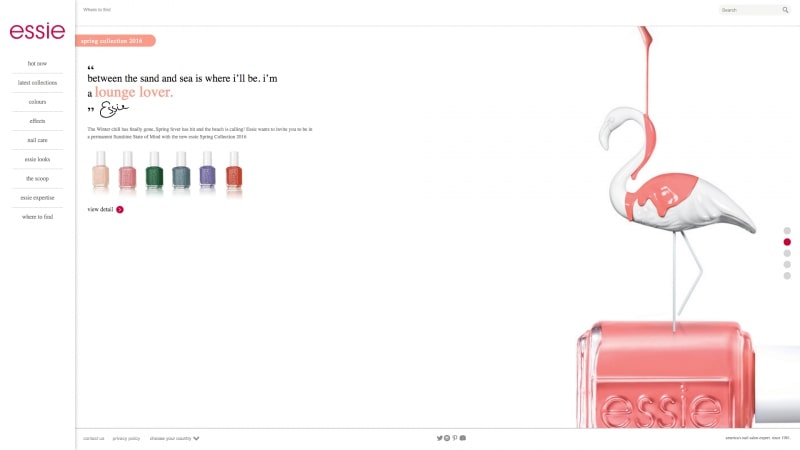Click the essie logo
The image size is (800, 450).
[37, 31]
